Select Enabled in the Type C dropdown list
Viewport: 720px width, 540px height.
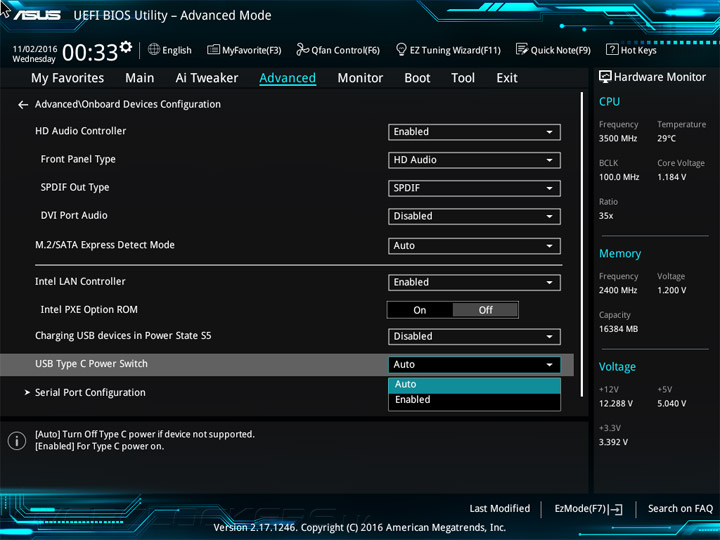tap(474, 400)
